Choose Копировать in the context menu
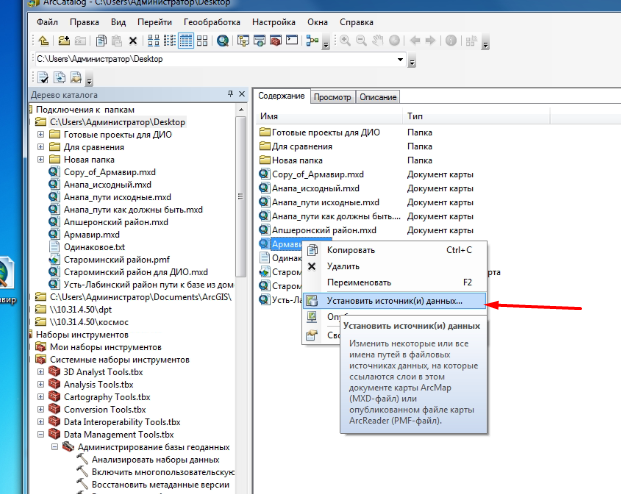Viewport: 621px width, 494px height. click(x=394, y=250)
